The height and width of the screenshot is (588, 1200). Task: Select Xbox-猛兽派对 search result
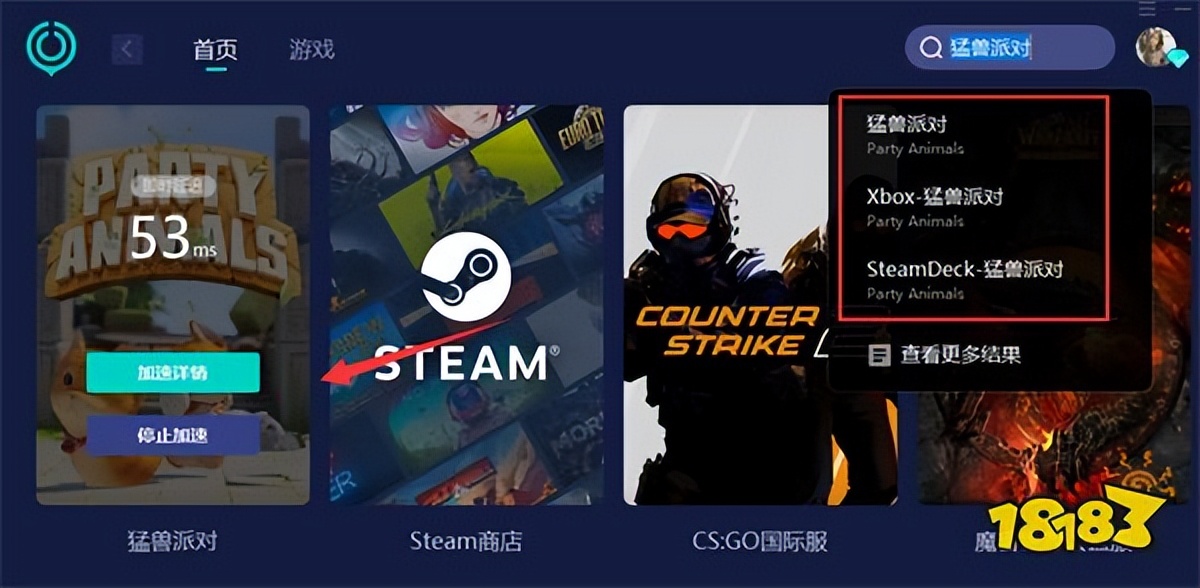click(x=970, y=207)
